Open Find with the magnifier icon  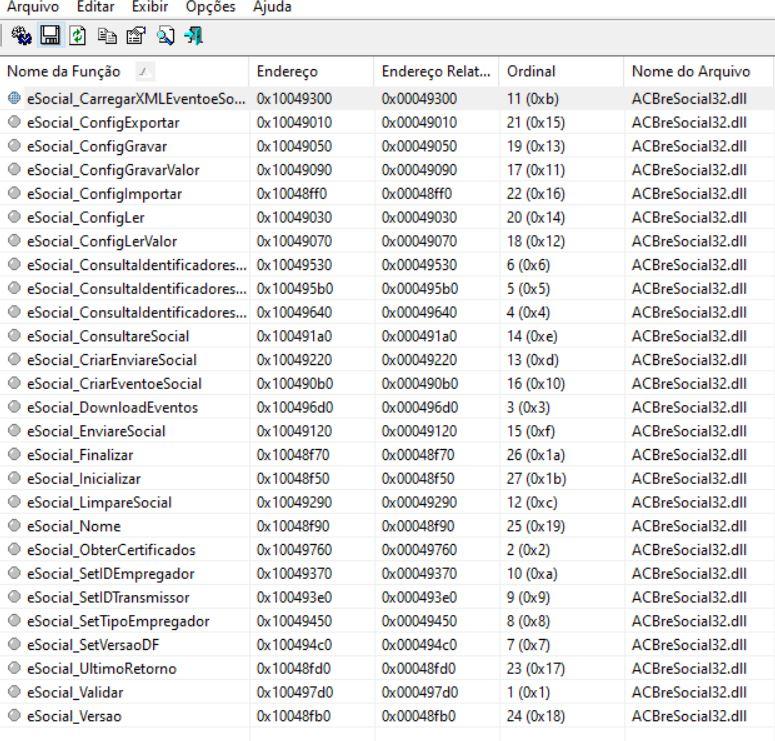point(165,36)
